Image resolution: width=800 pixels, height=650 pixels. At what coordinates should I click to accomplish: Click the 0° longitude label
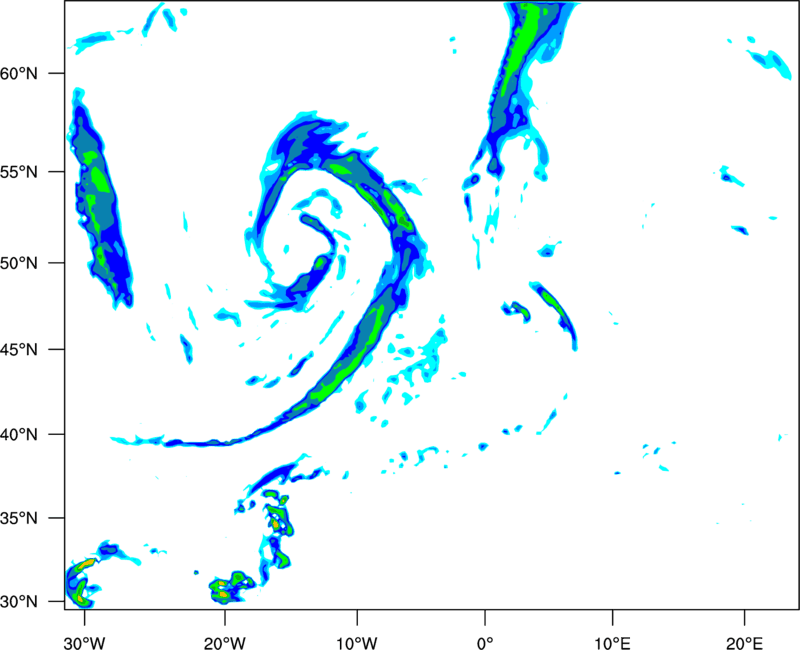point(485,643)
